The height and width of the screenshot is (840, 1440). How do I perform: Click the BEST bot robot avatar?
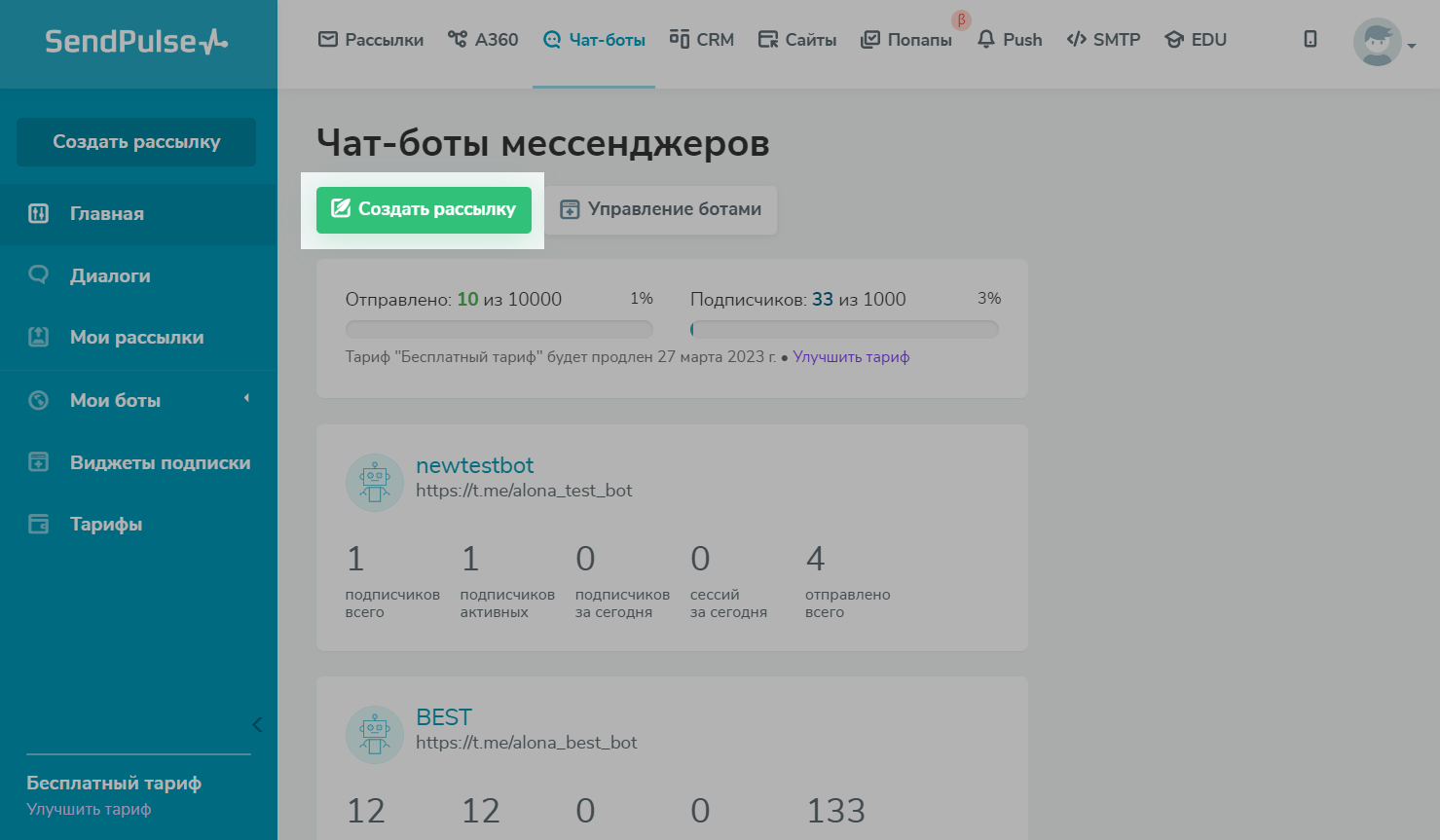(x=375, y=735)
